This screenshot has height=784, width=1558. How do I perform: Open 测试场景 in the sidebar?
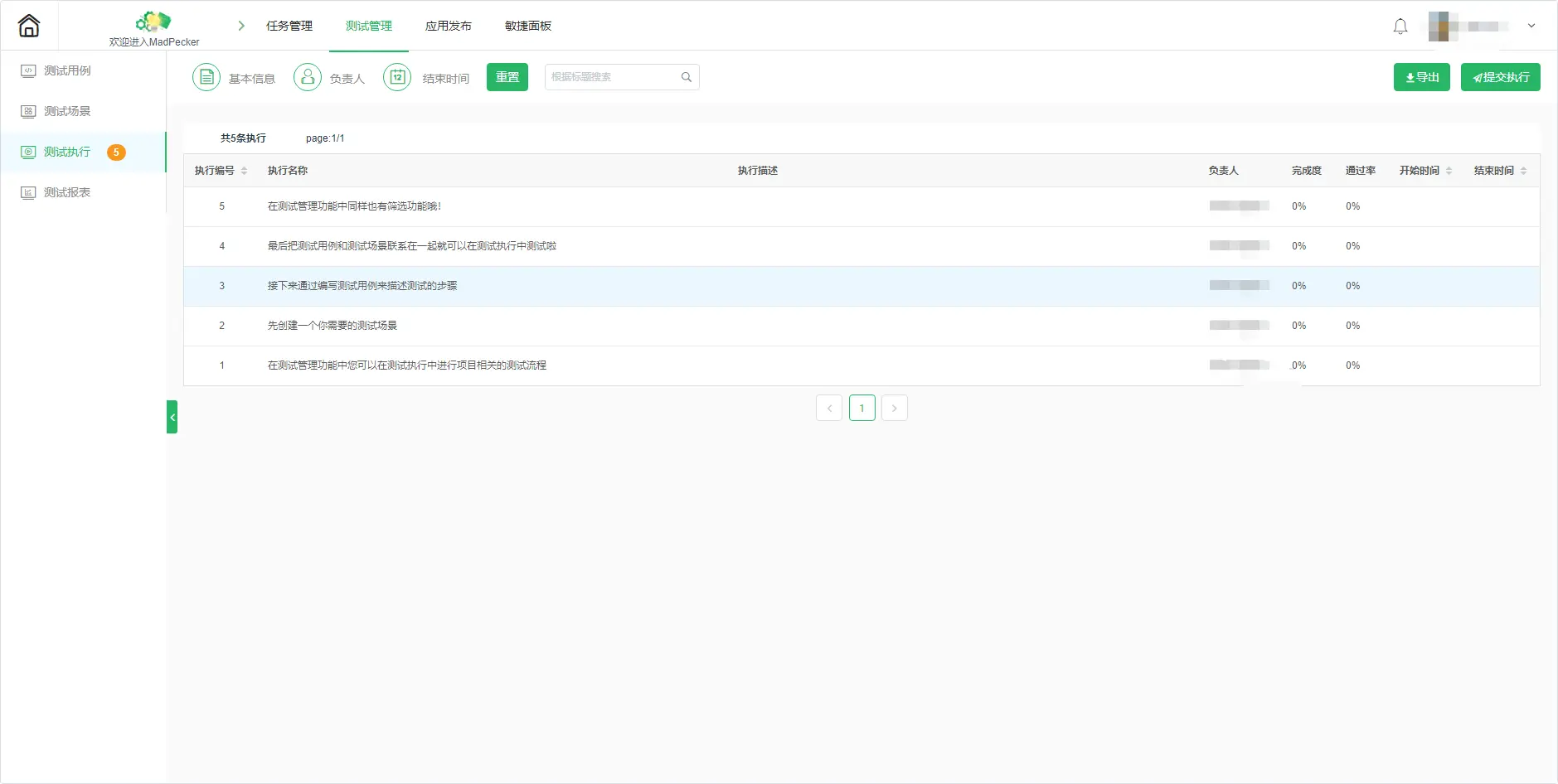(x=67, y=111)
